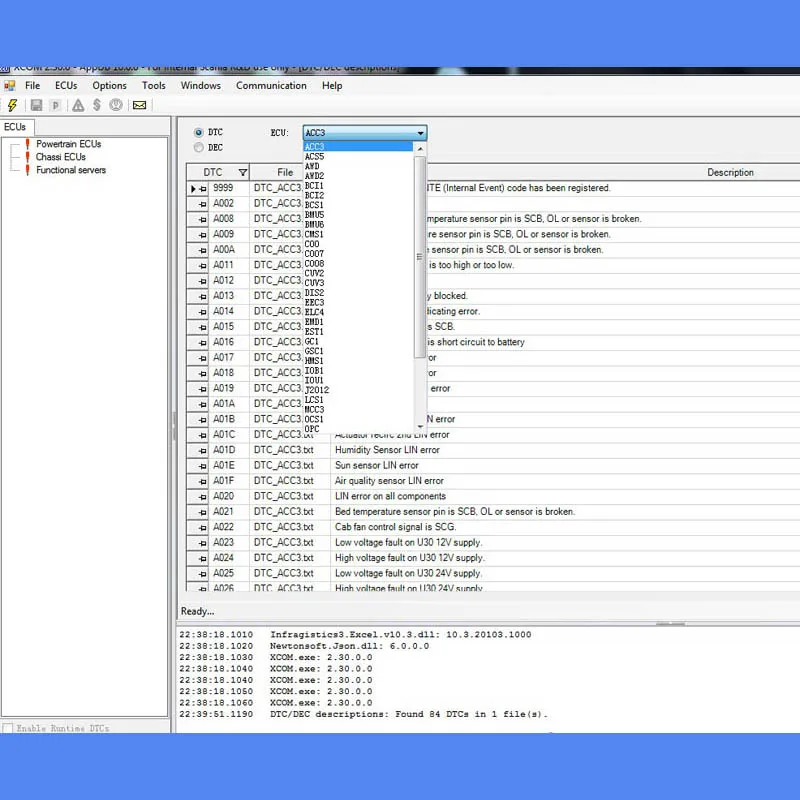Click the warning triangle toolbar icon
800x800 pixels.
click(78, 105)
